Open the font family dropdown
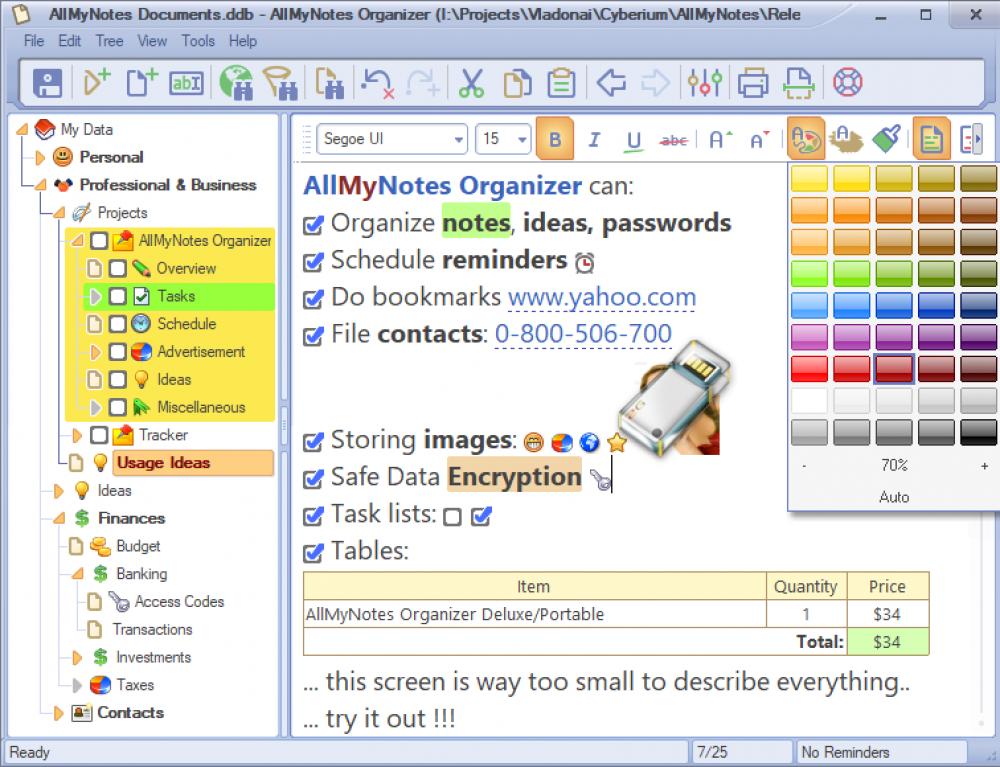The height and width of the screenshot is (767, 1000). pos(459,139)
